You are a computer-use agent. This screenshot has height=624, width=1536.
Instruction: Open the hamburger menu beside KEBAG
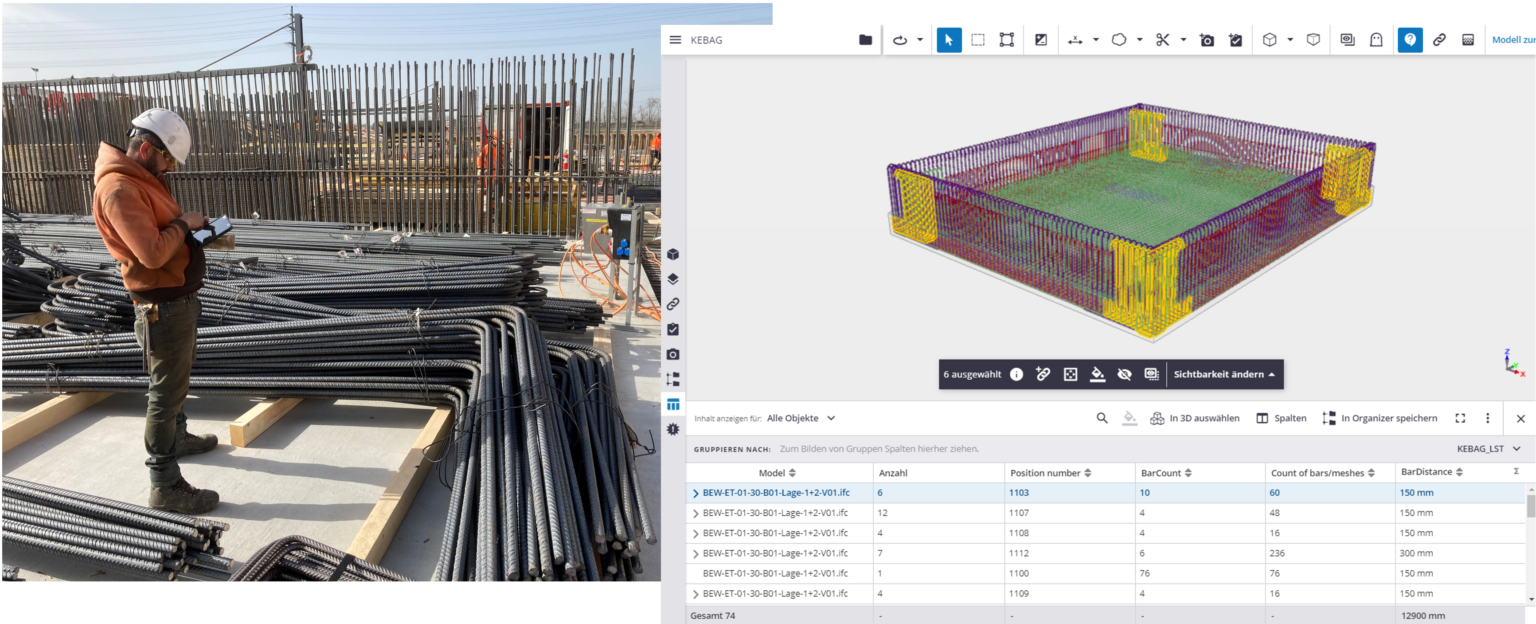tap(675, 40)
